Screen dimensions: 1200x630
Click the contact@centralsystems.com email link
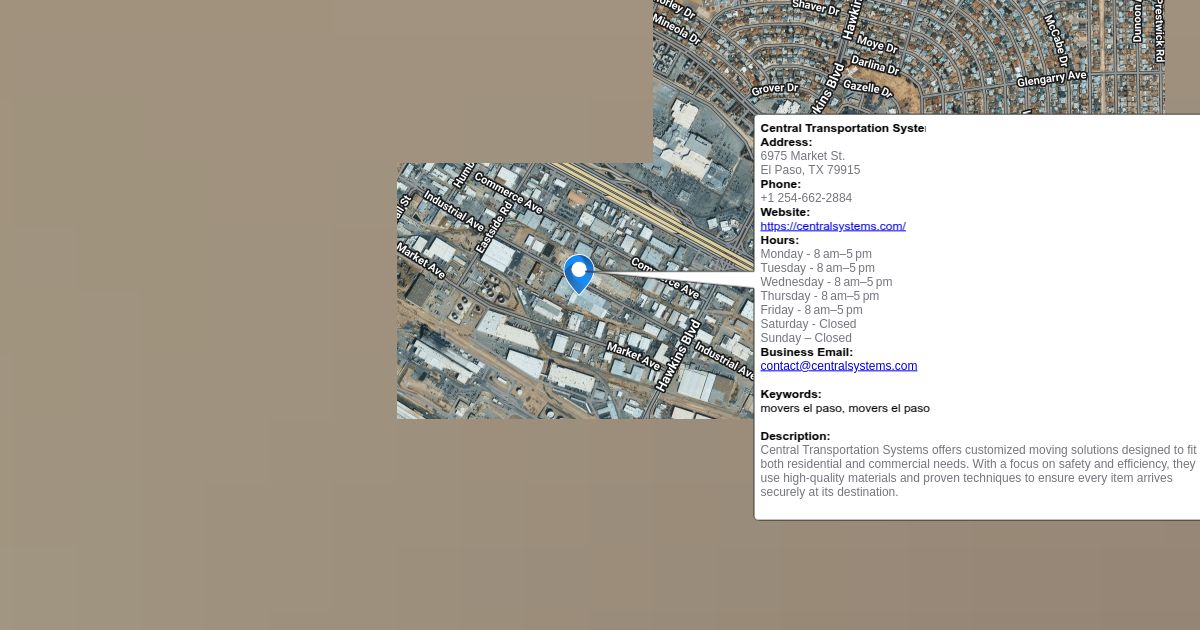pos(838,366)
